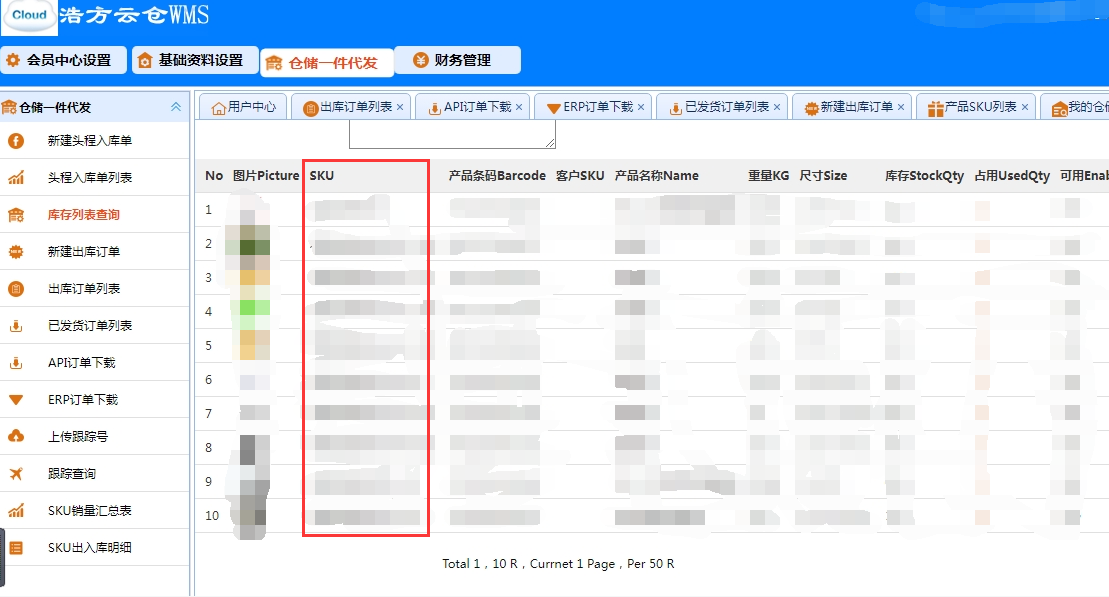Click the 跟踪查询 airplane icon
Screen dimensions: 1109x597
(16, 474)
